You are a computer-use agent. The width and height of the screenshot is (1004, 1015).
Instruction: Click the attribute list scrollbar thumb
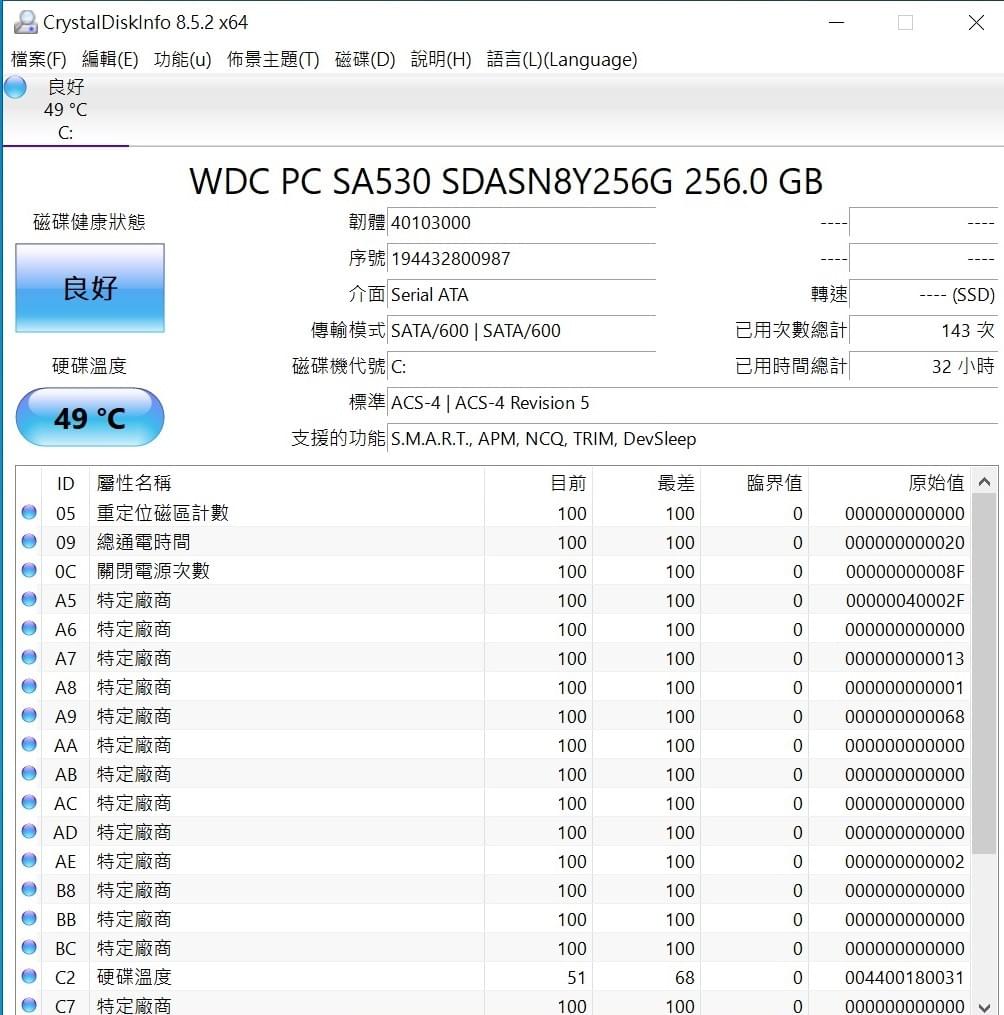[x=985, y=673]
